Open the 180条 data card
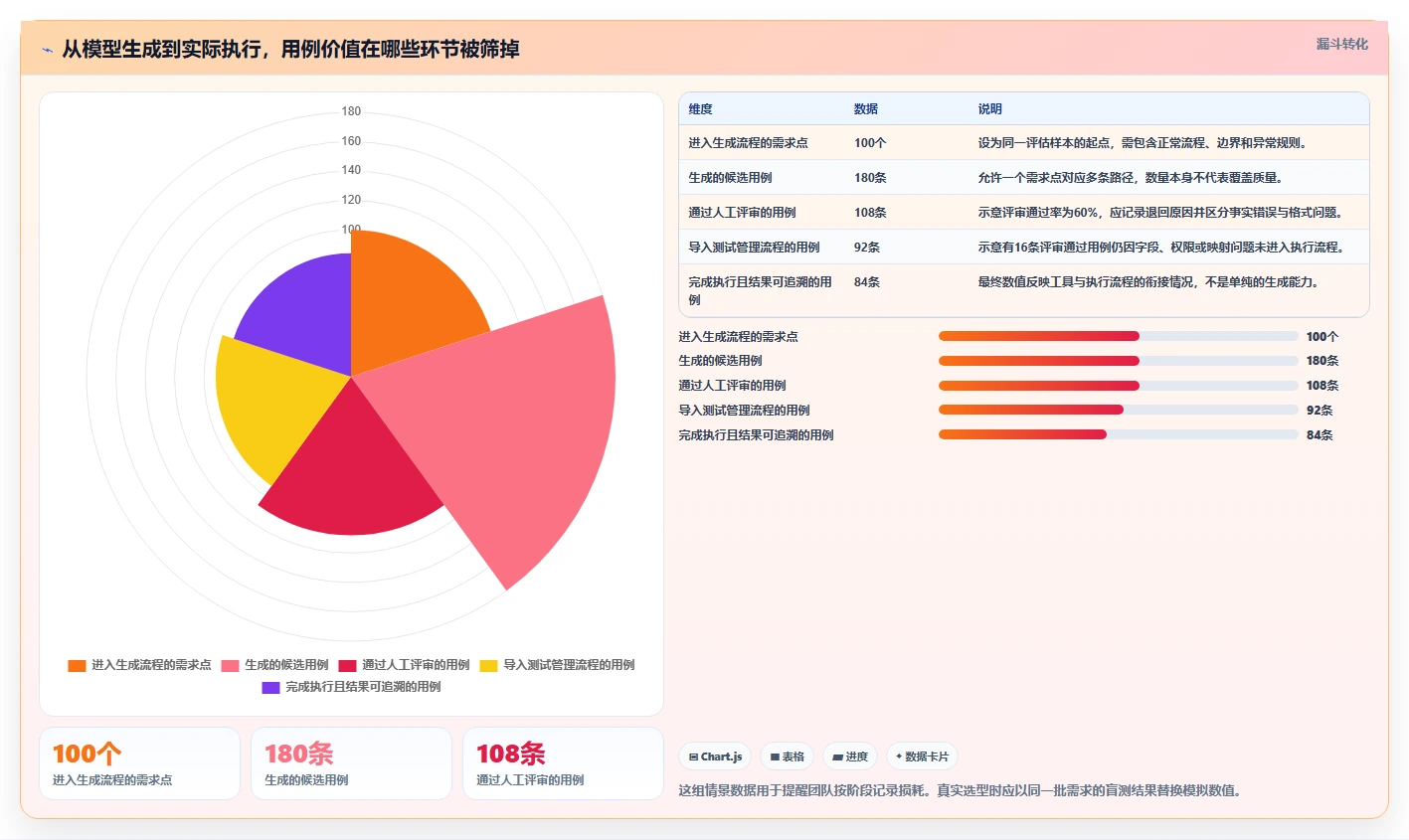 351,763
